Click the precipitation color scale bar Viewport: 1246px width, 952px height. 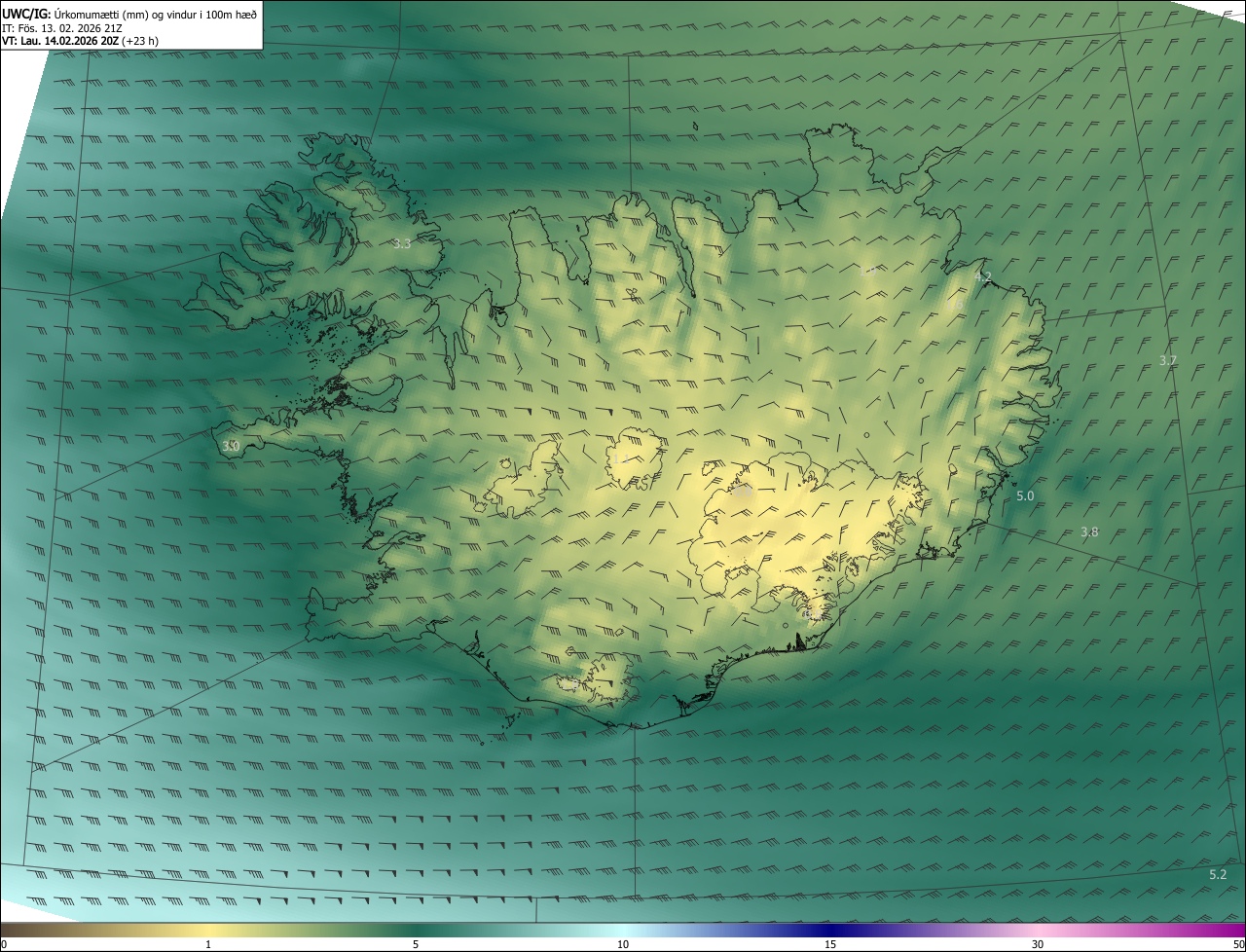point(623,931)
